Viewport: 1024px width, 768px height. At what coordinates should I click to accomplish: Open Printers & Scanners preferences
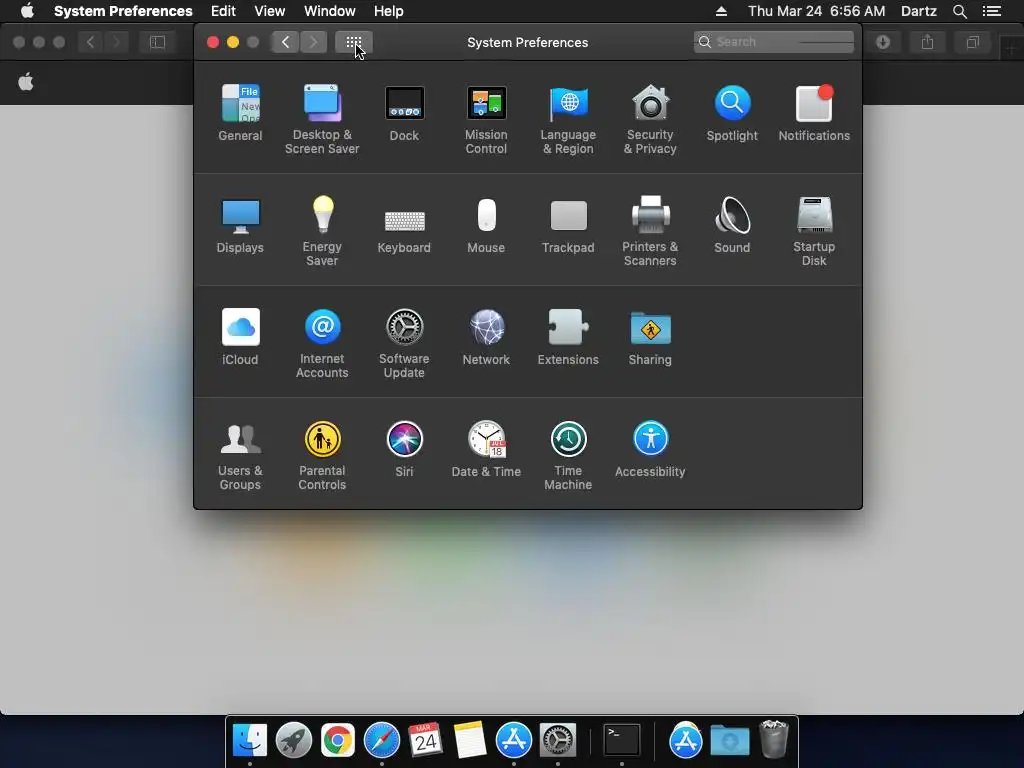650,231
